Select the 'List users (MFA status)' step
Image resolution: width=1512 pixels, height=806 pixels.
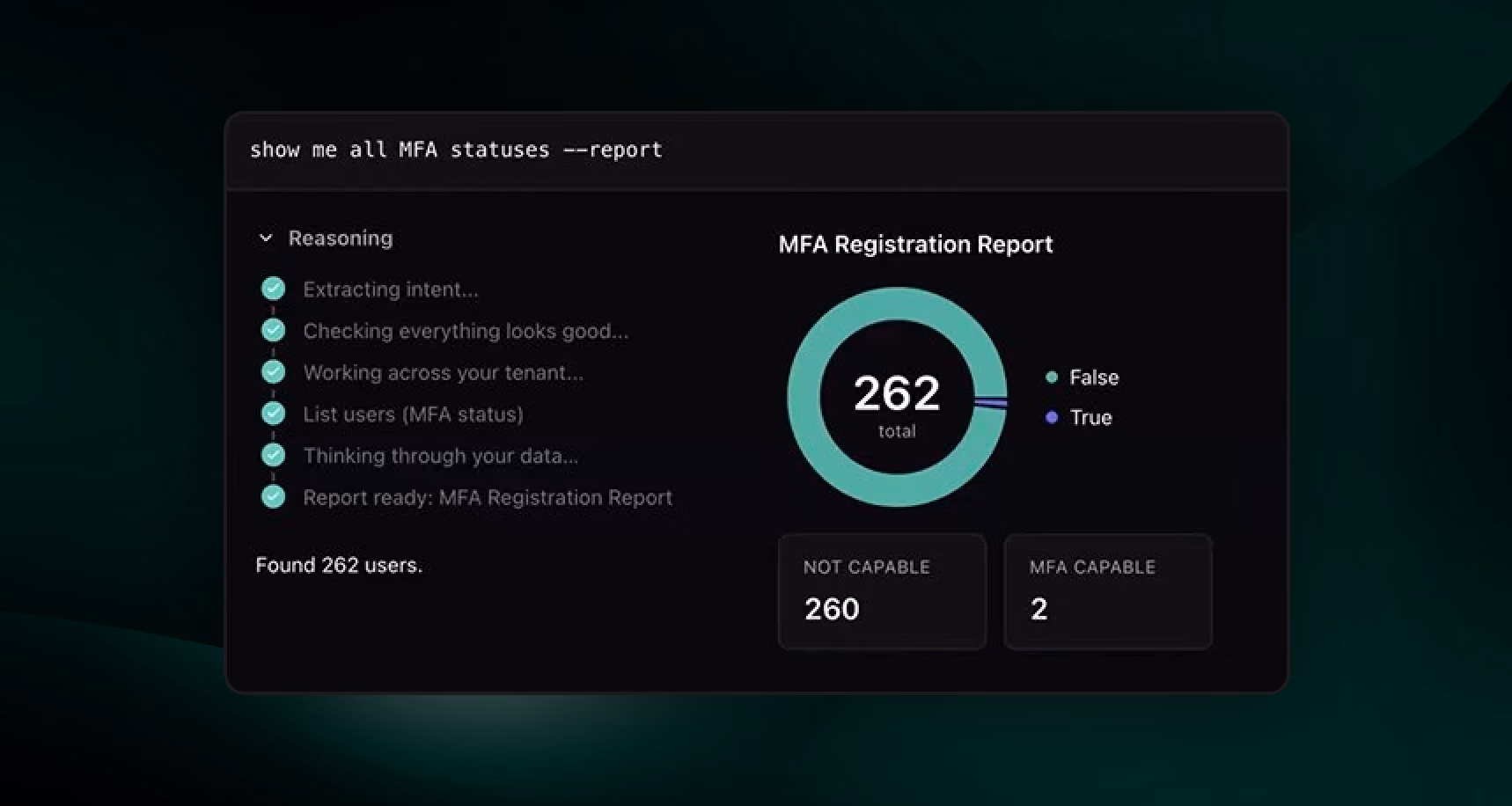(x=413, y=414)
